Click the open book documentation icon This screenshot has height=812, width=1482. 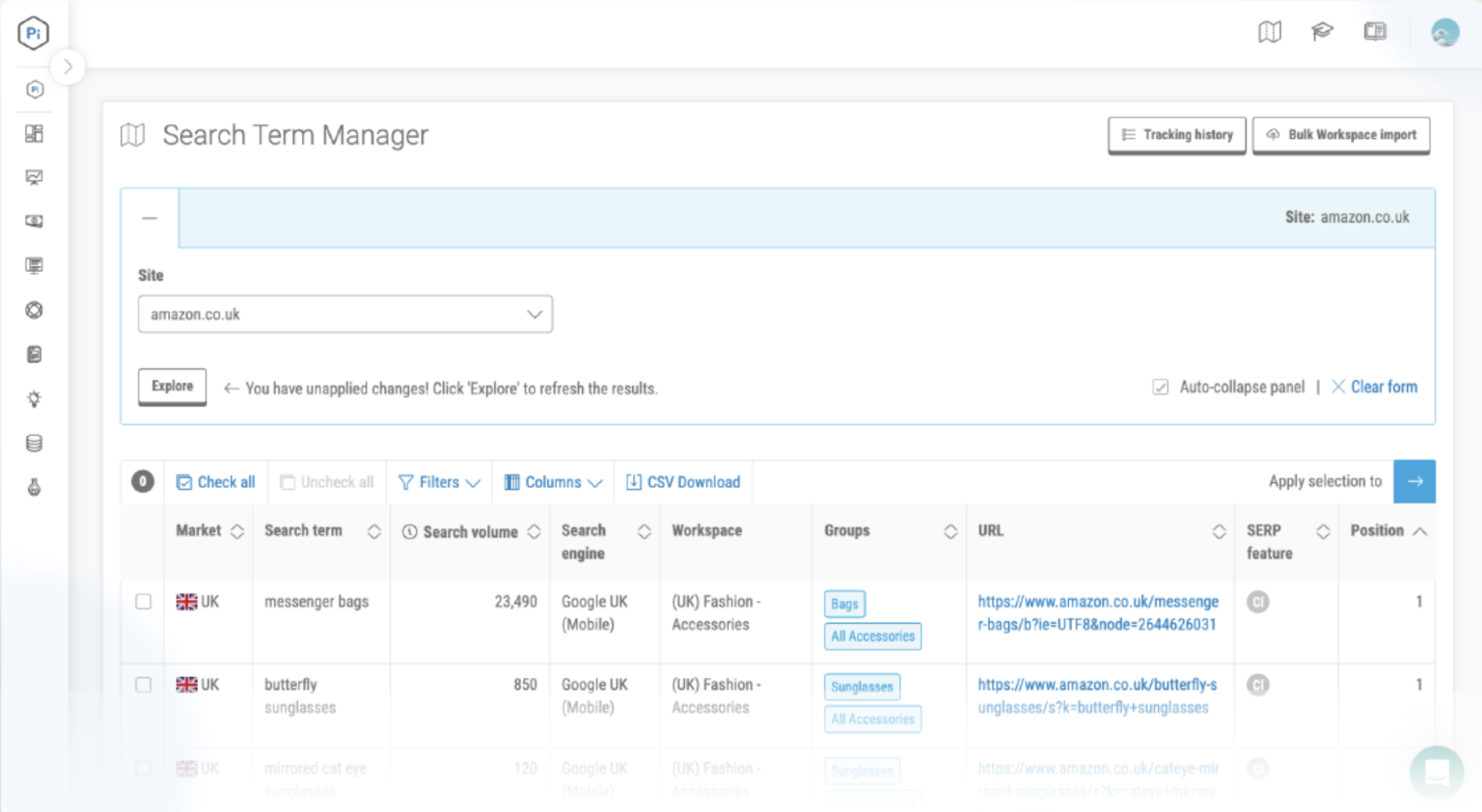(x=1374, y=31)
